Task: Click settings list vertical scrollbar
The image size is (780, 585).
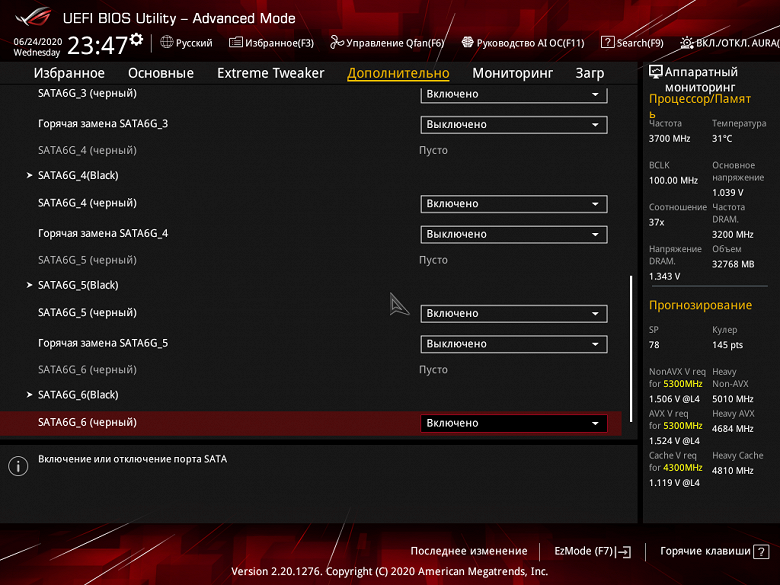Action: pyautogui.click(x=631, y=349)
